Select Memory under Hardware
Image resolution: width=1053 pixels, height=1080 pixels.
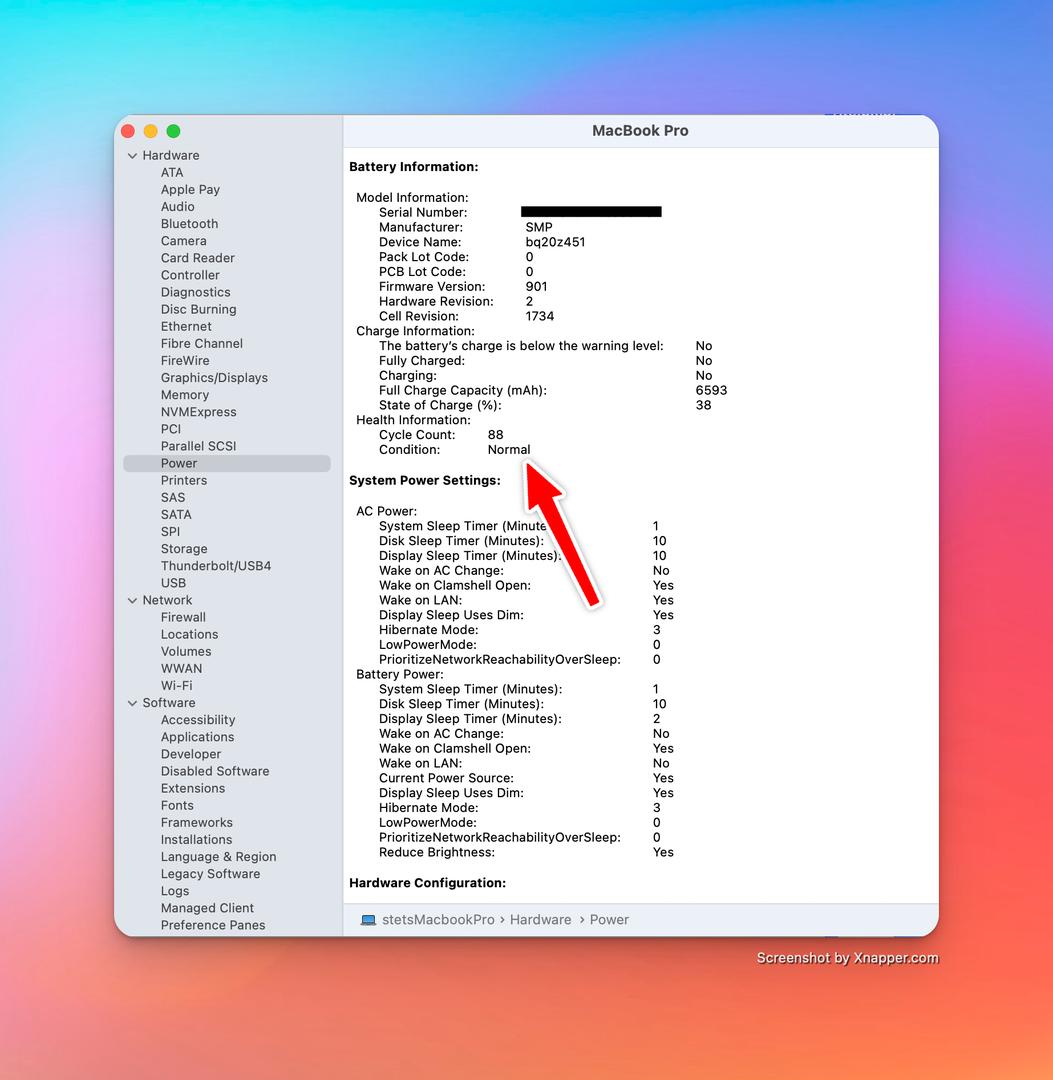coord(185,395)
